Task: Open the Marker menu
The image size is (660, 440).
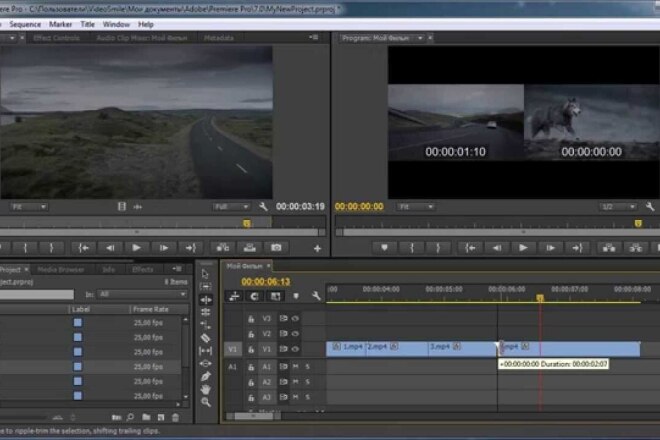Action: point(61,24)
